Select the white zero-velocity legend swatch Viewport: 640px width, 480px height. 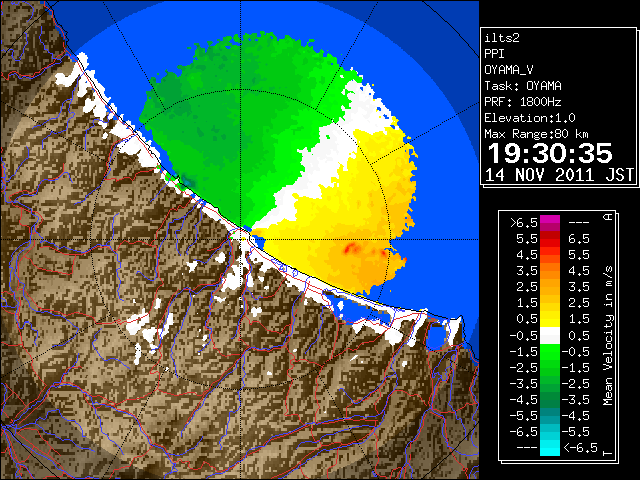[x=550, y=336]
